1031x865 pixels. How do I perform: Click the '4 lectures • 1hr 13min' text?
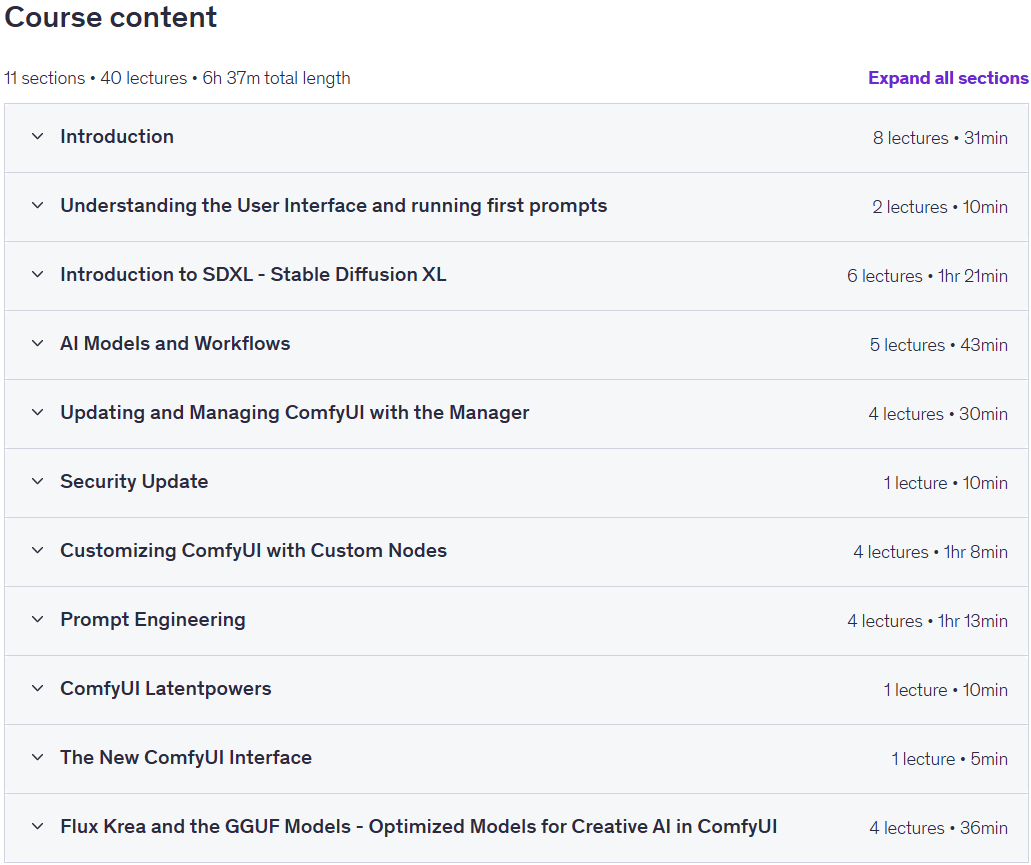pos(927,621)
